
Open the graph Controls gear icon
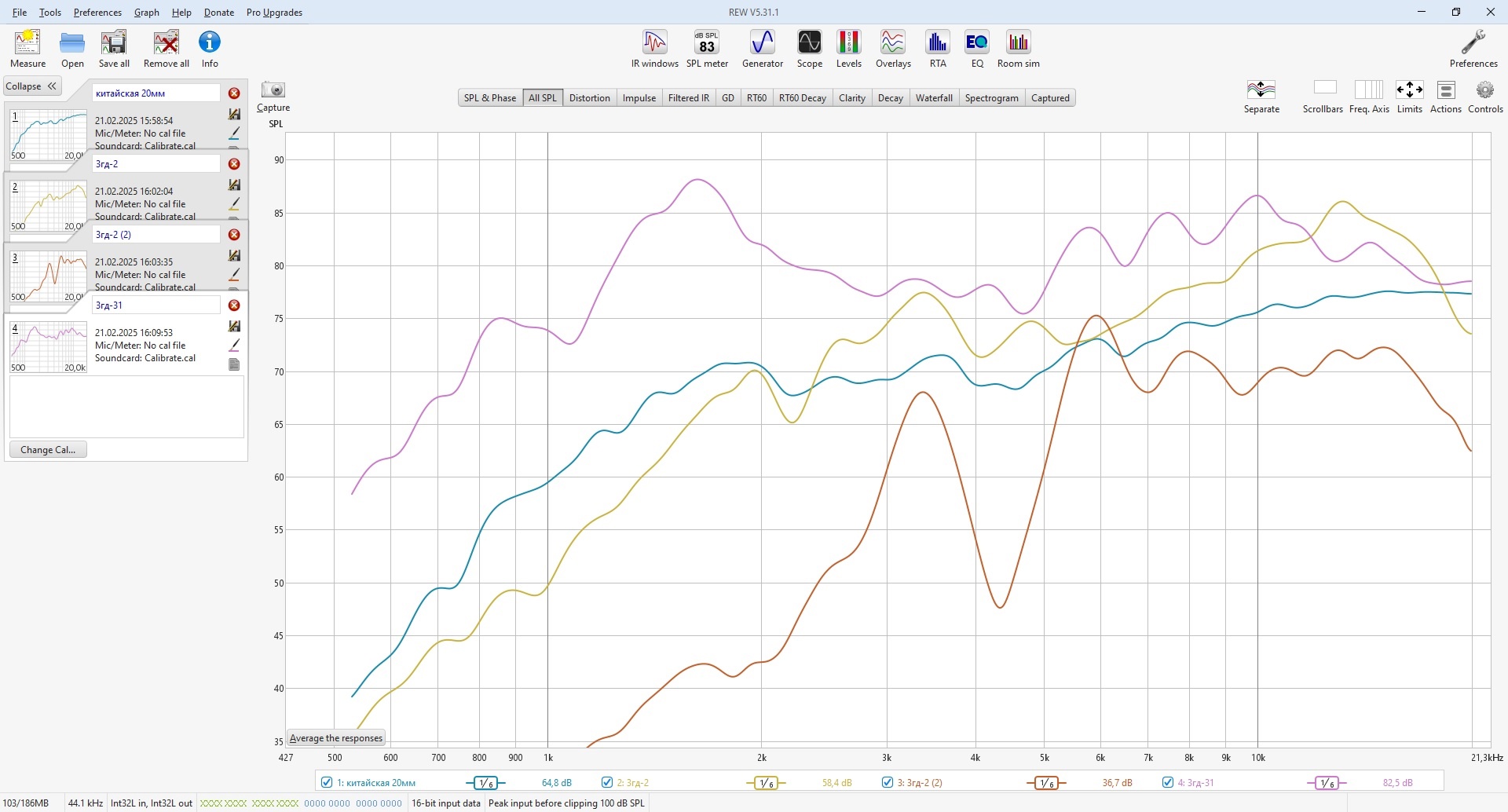[x=1485, y=90]
